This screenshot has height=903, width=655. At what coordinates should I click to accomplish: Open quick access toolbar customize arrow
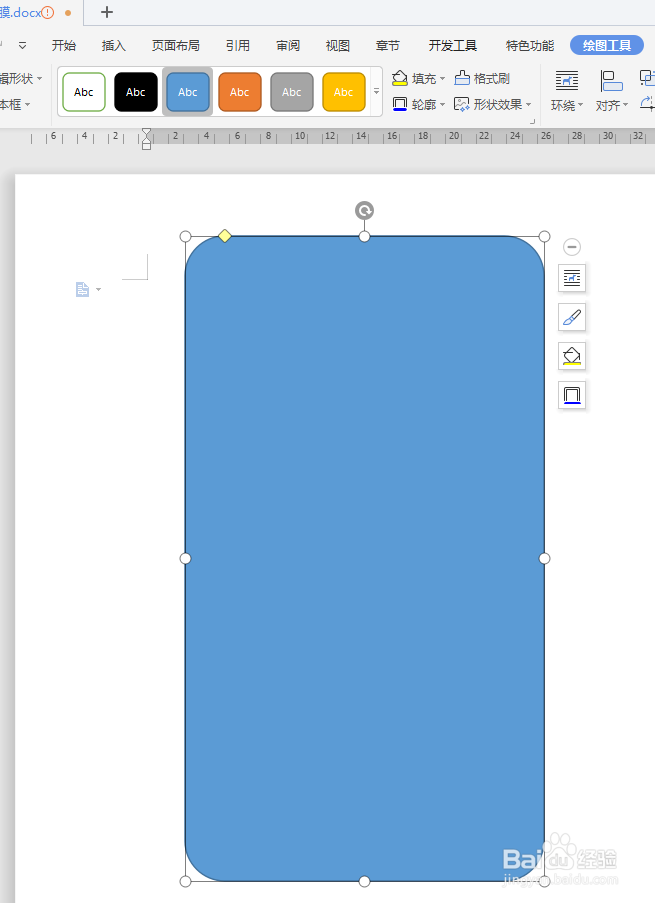coord(22,45)
